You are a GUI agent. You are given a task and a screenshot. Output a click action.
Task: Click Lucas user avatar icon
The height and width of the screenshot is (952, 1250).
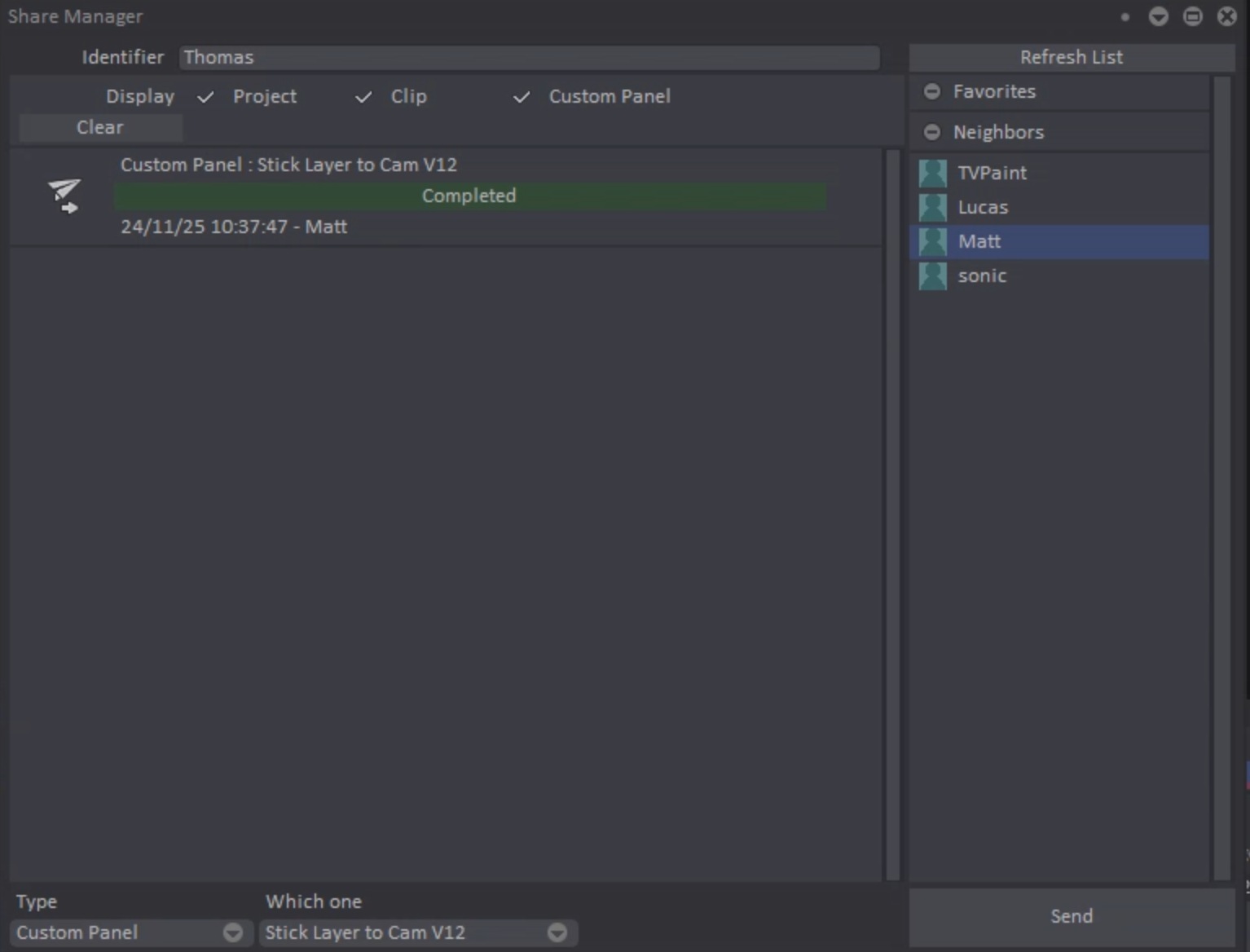933,207
